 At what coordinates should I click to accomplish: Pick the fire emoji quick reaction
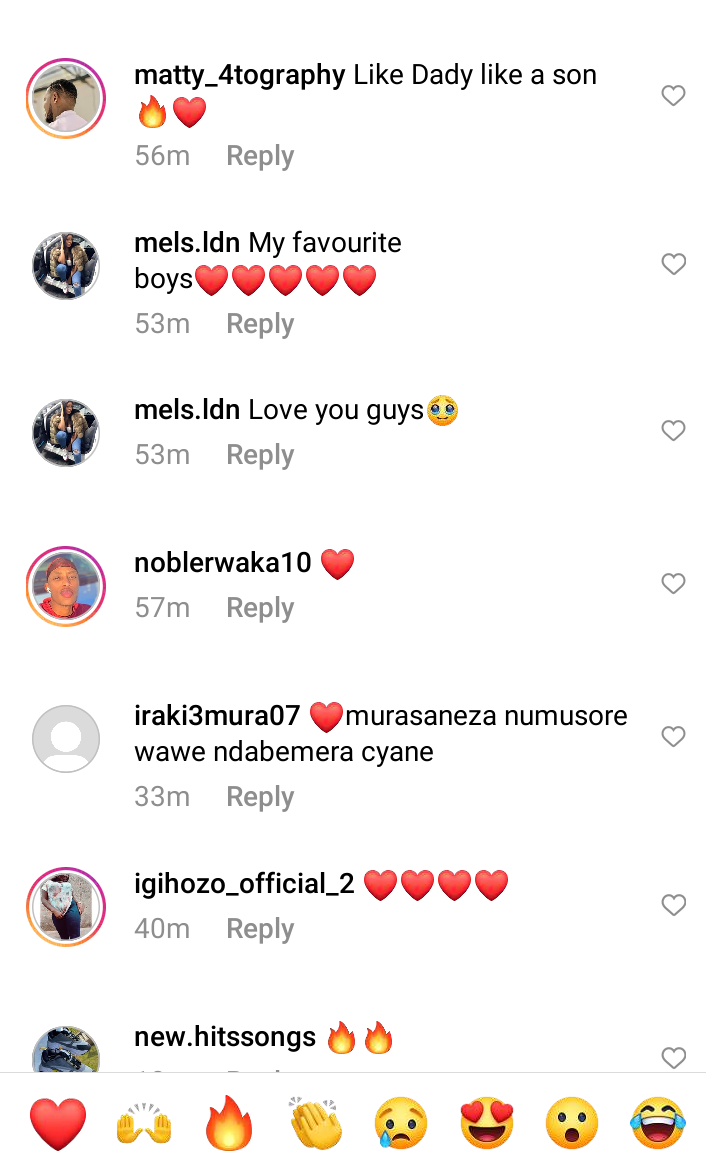click(x=229, y=1123)
